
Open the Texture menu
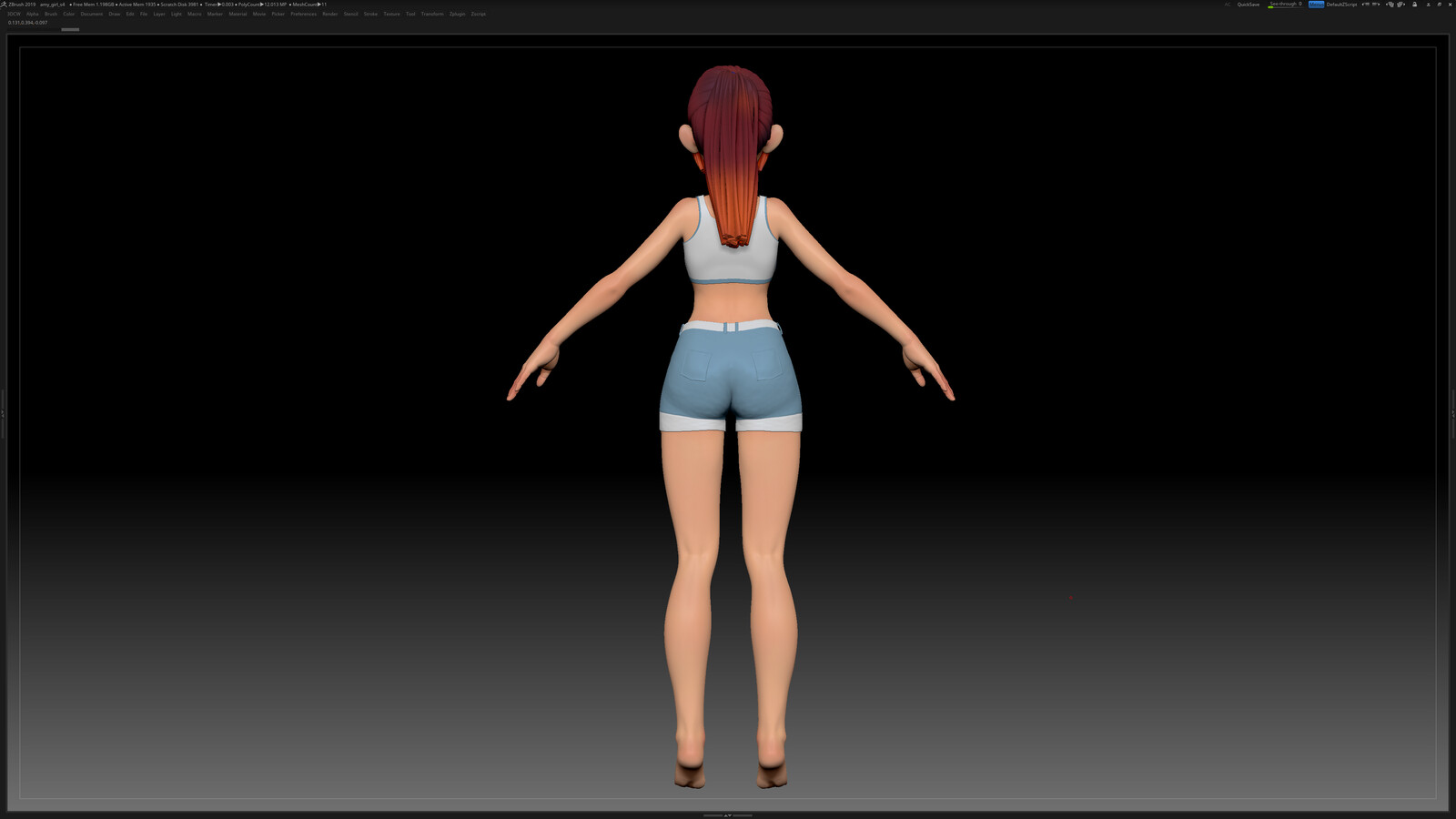[x=391, y=14]
